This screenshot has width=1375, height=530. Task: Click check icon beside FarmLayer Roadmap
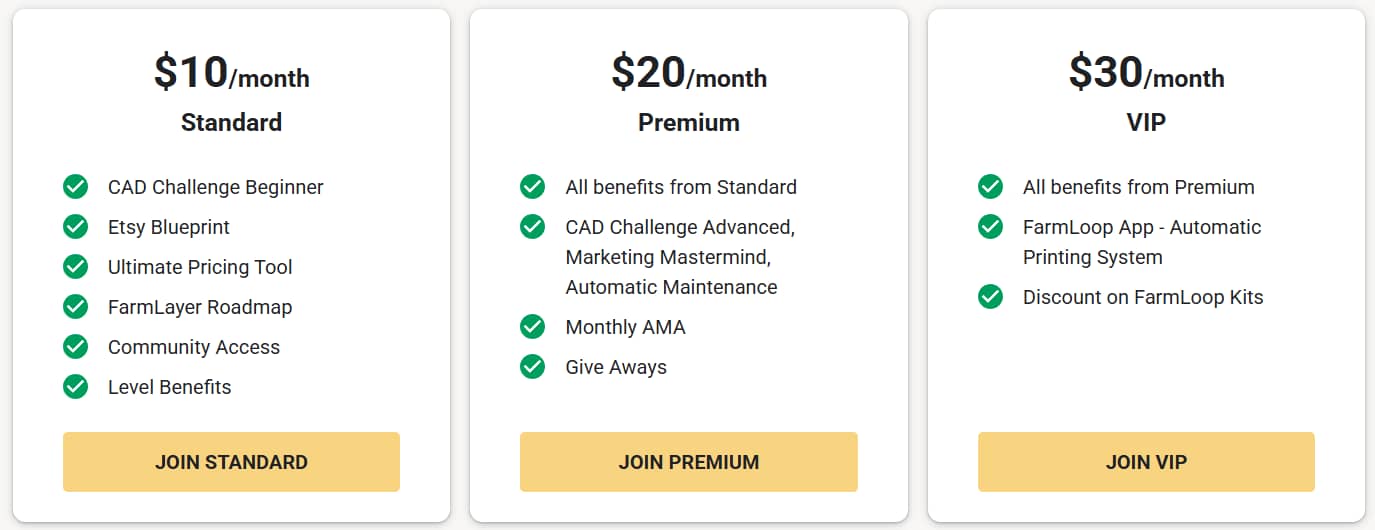pyautogui.click(x=76, y=307)
